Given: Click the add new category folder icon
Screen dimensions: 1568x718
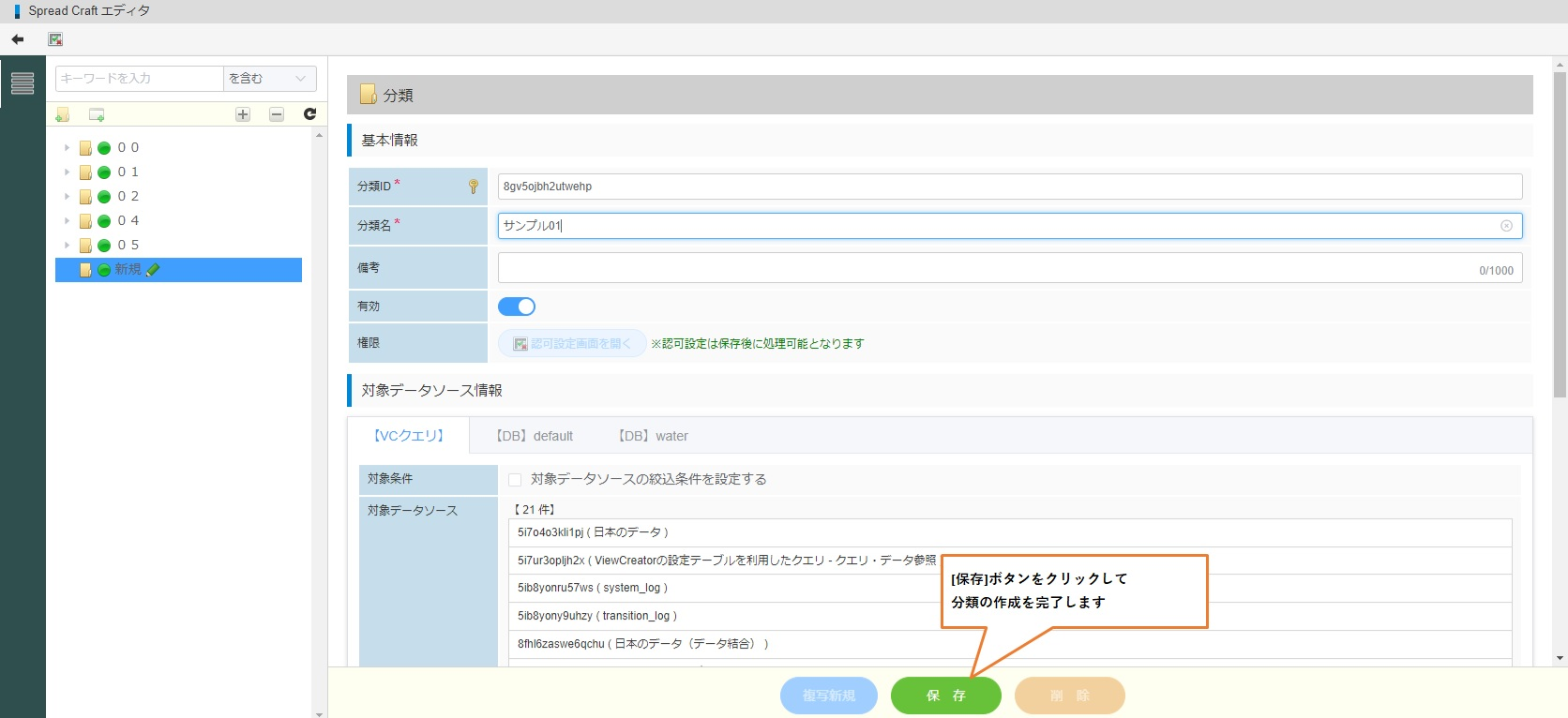Looking at the screenshot, I should click(x=63, y=114).
